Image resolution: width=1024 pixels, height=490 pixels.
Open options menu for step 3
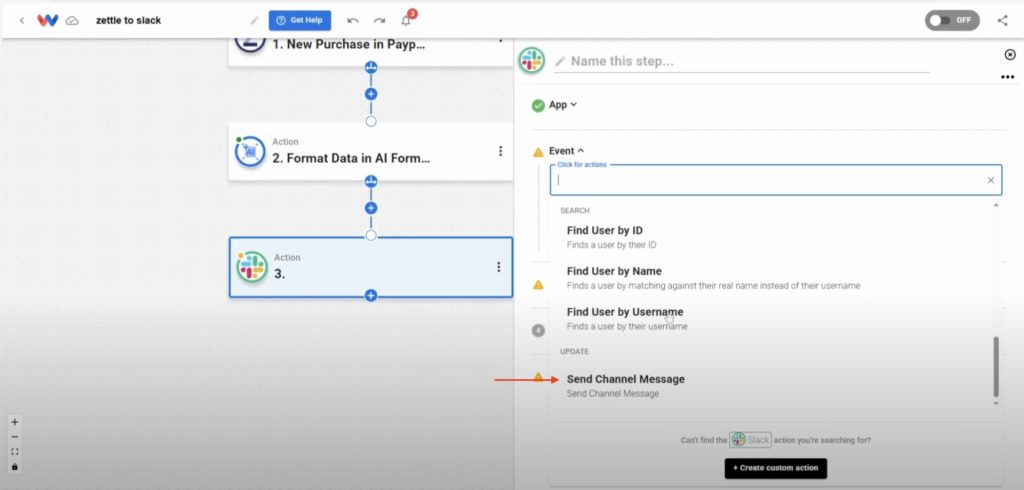pyautogui.click(x=498, y=267)
